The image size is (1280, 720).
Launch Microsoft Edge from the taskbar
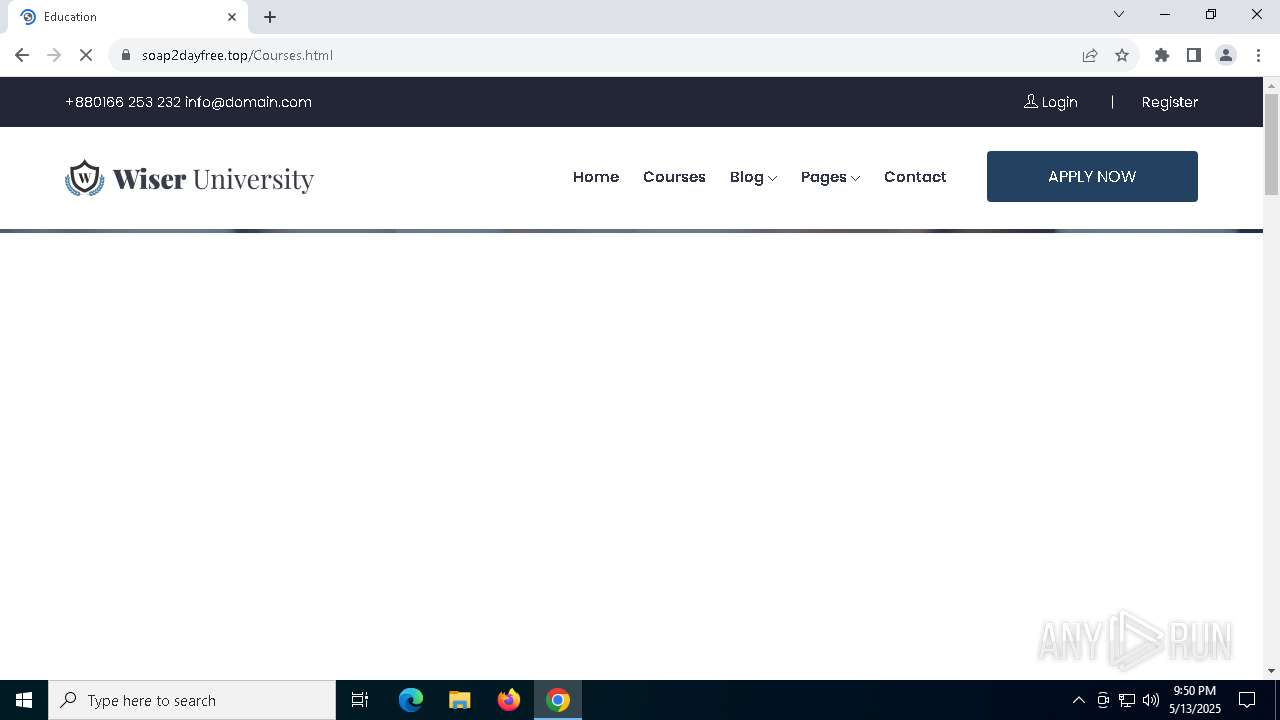click(411, 700)
